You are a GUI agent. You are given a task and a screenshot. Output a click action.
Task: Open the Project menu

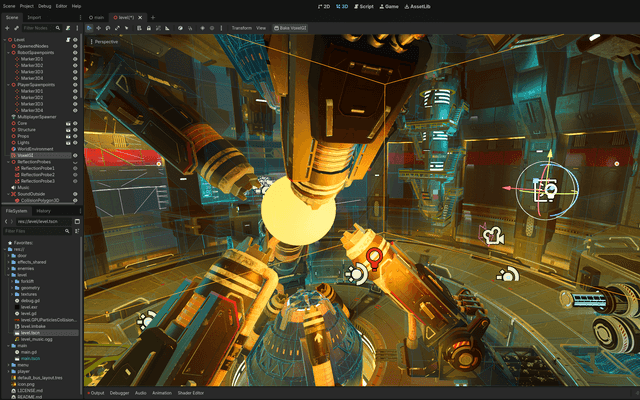27,6
